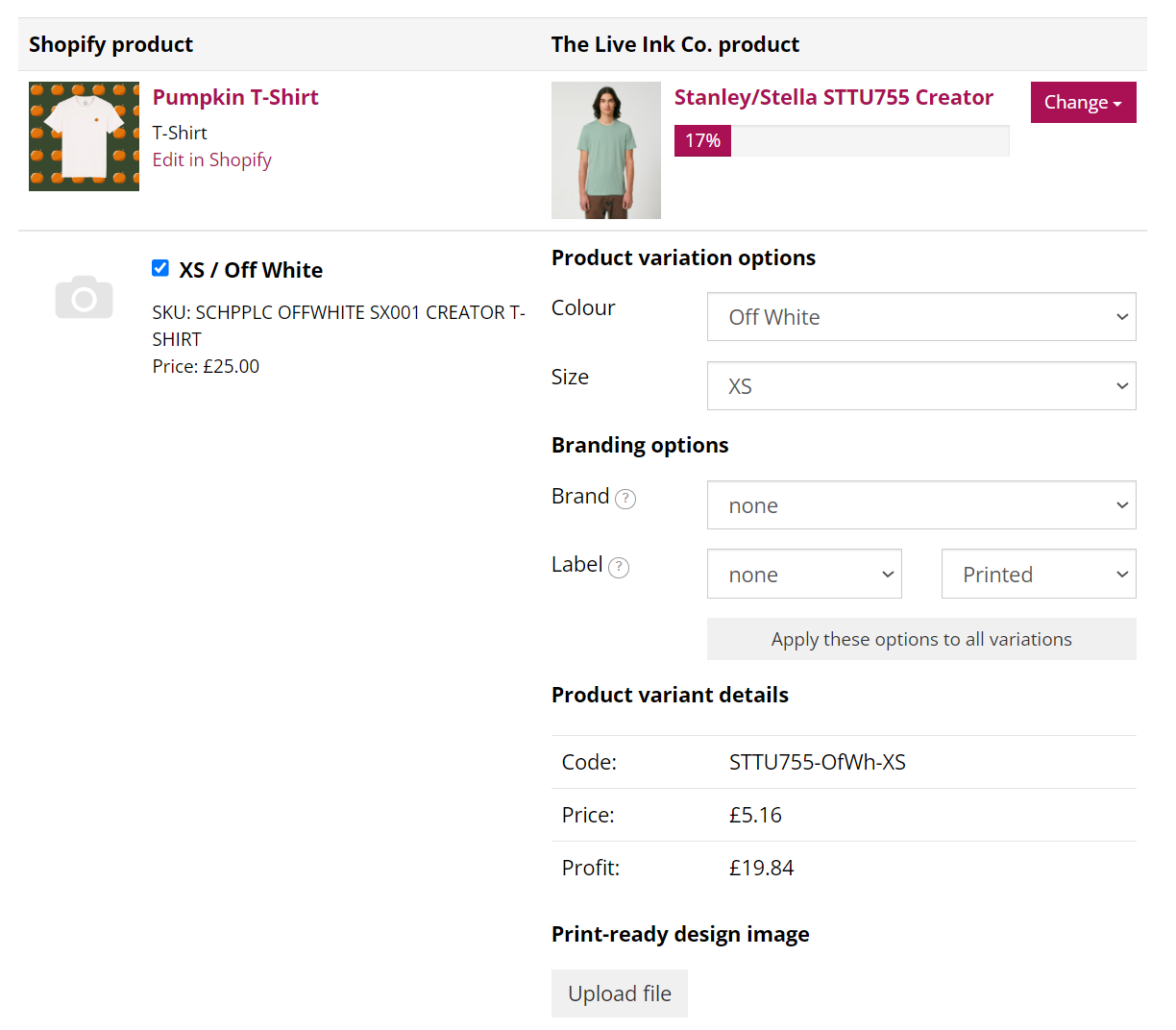
Task: Click the camera placeholder image icon
Action: pos(84,296)
